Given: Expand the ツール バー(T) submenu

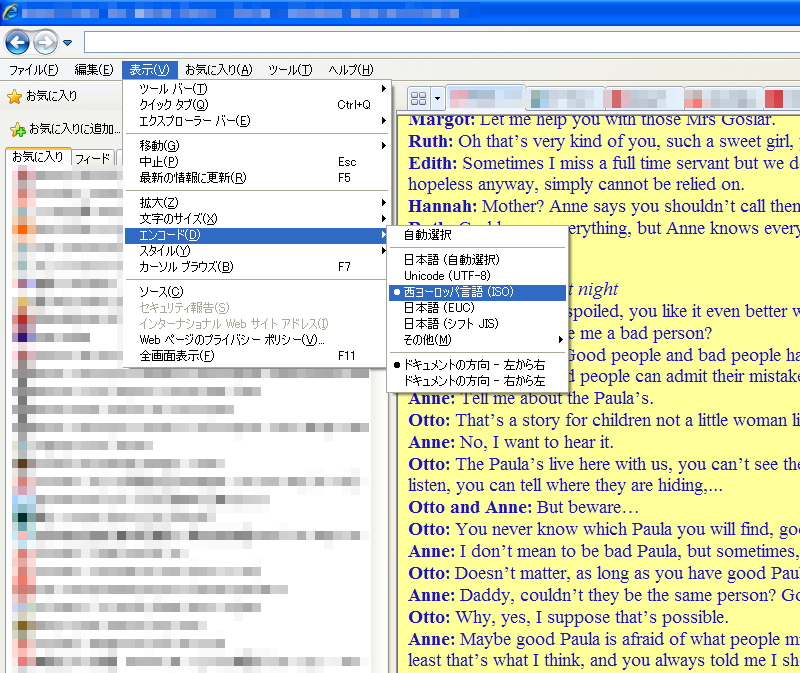Looking at the screenshot, I should pos(173,89).
